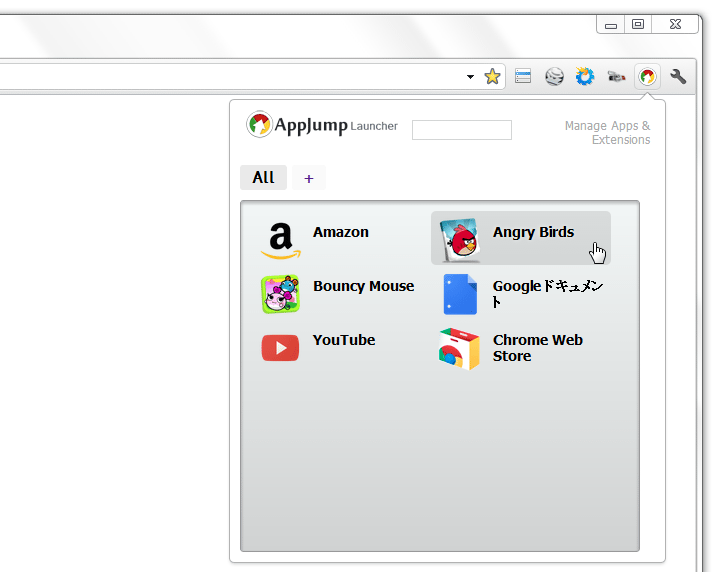The image size is (720, 572).
Task: Click the Angry Birds text label
Action: (534, 233)
